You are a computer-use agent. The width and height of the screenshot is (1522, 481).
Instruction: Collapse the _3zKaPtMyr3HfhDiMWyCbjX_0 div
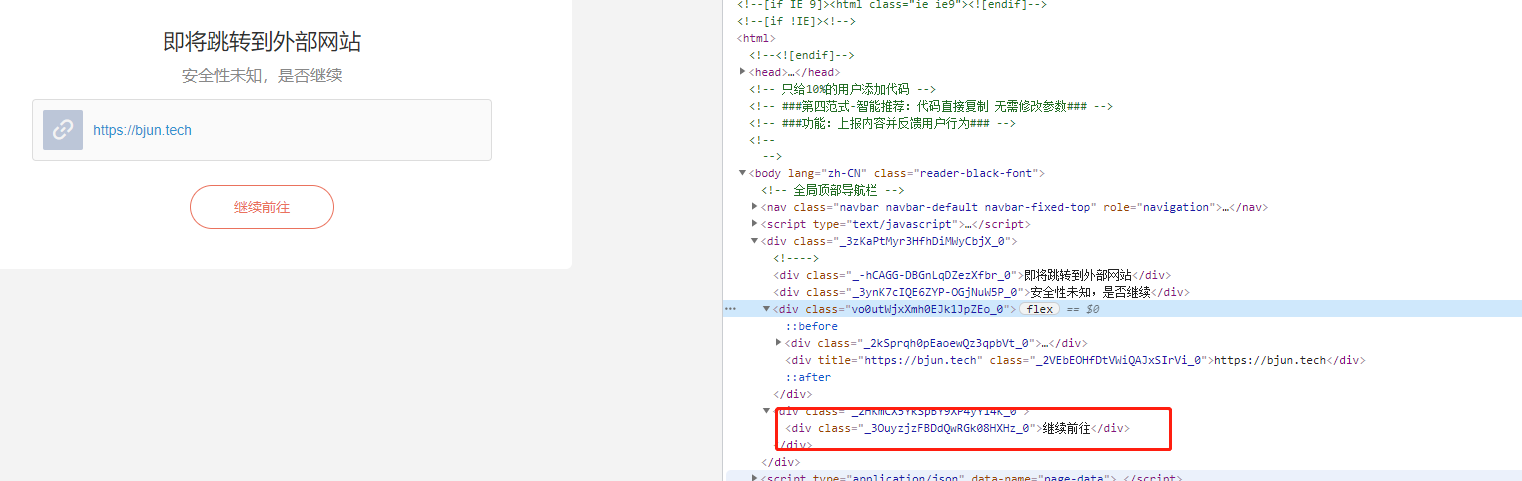pos(754,242)
